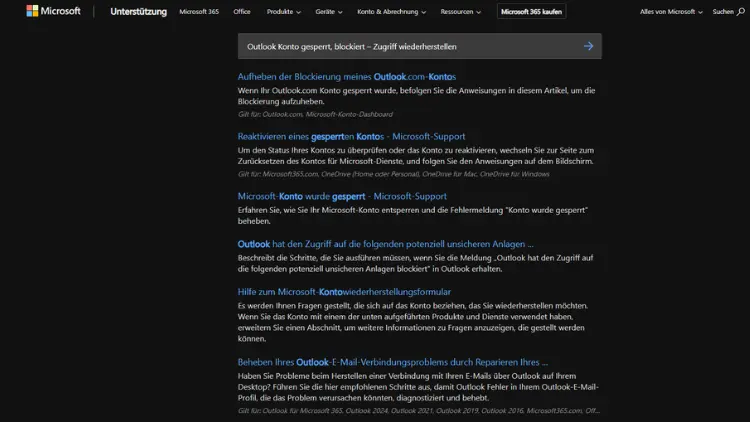Expand the Produkte dropdown menu
Viewport: 750px width, 422px height.
tap(284, 11)
